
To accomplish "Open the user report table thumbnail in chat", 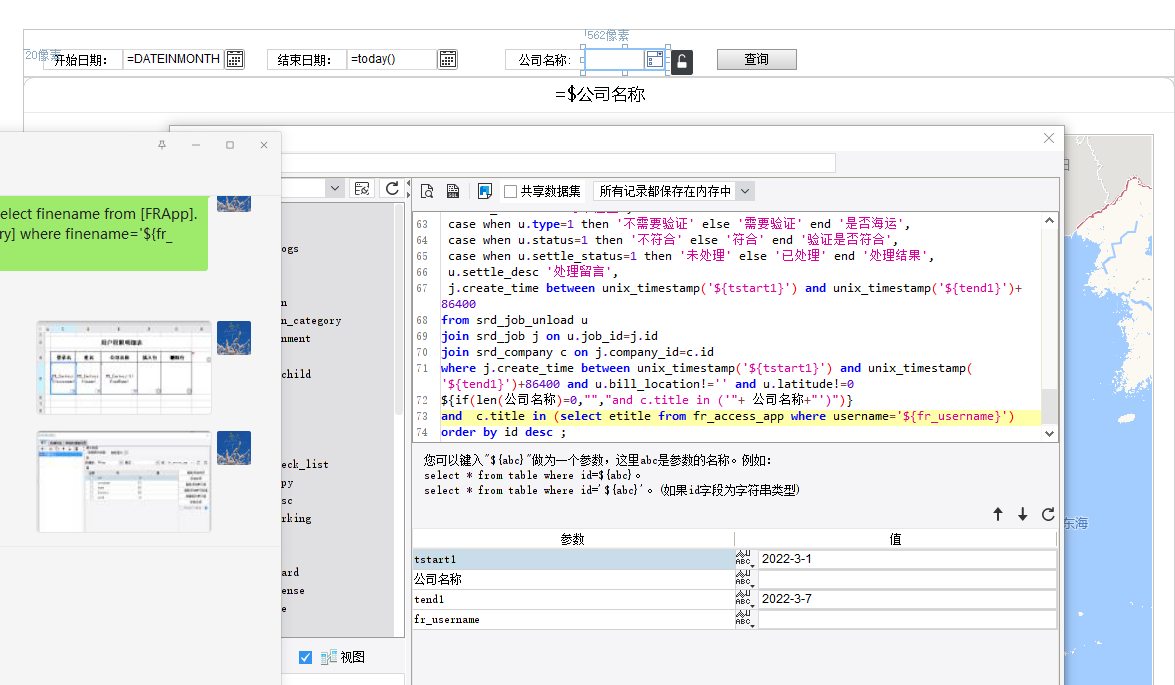I will tap(124, 366).
